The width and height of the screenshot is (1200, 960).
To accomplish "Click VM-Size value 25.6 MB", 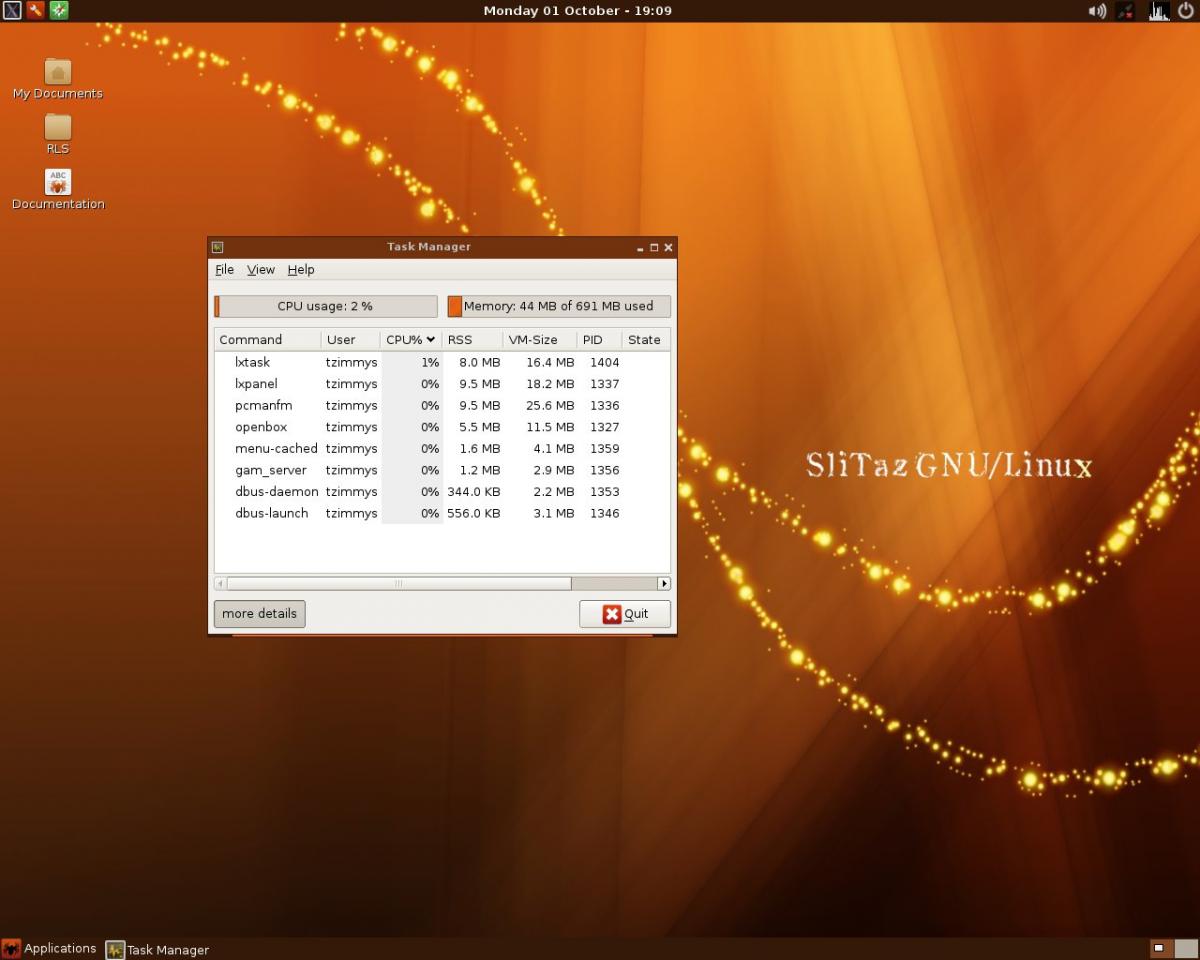I will pos(550,406).
